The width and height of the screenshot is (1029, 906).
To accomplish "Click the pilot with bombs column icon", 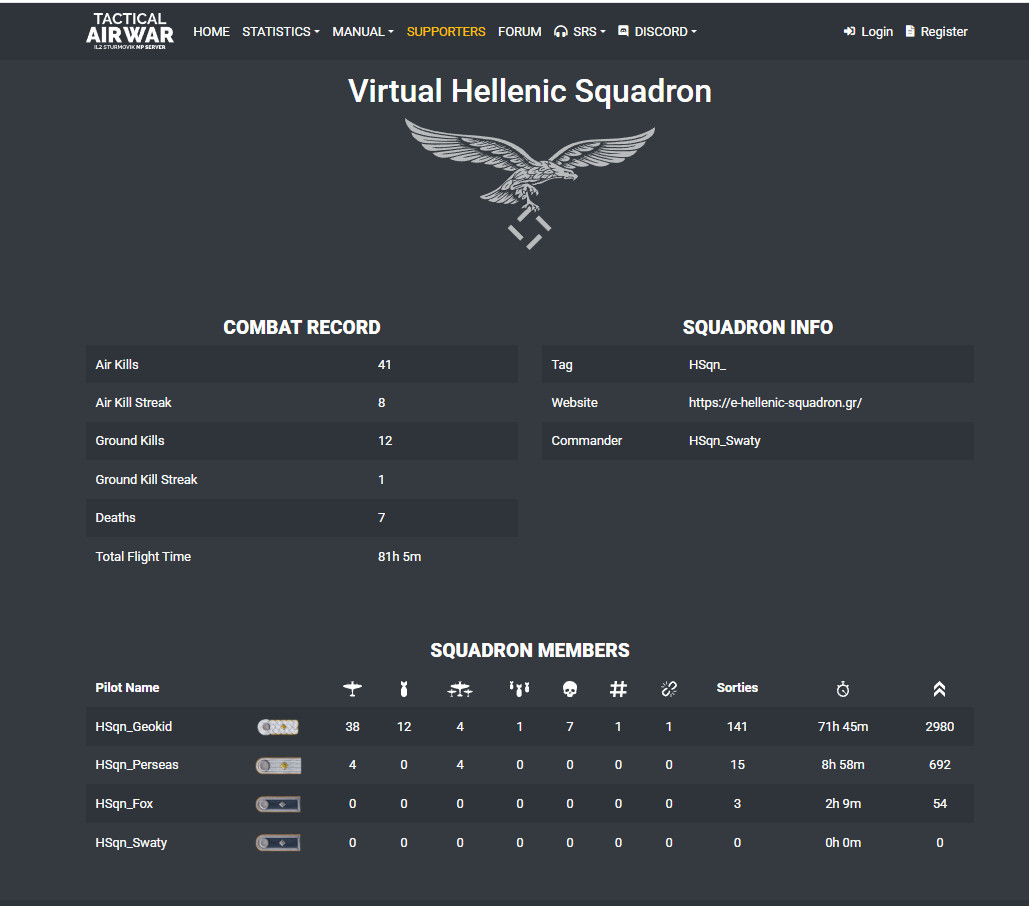I will 519,689.
